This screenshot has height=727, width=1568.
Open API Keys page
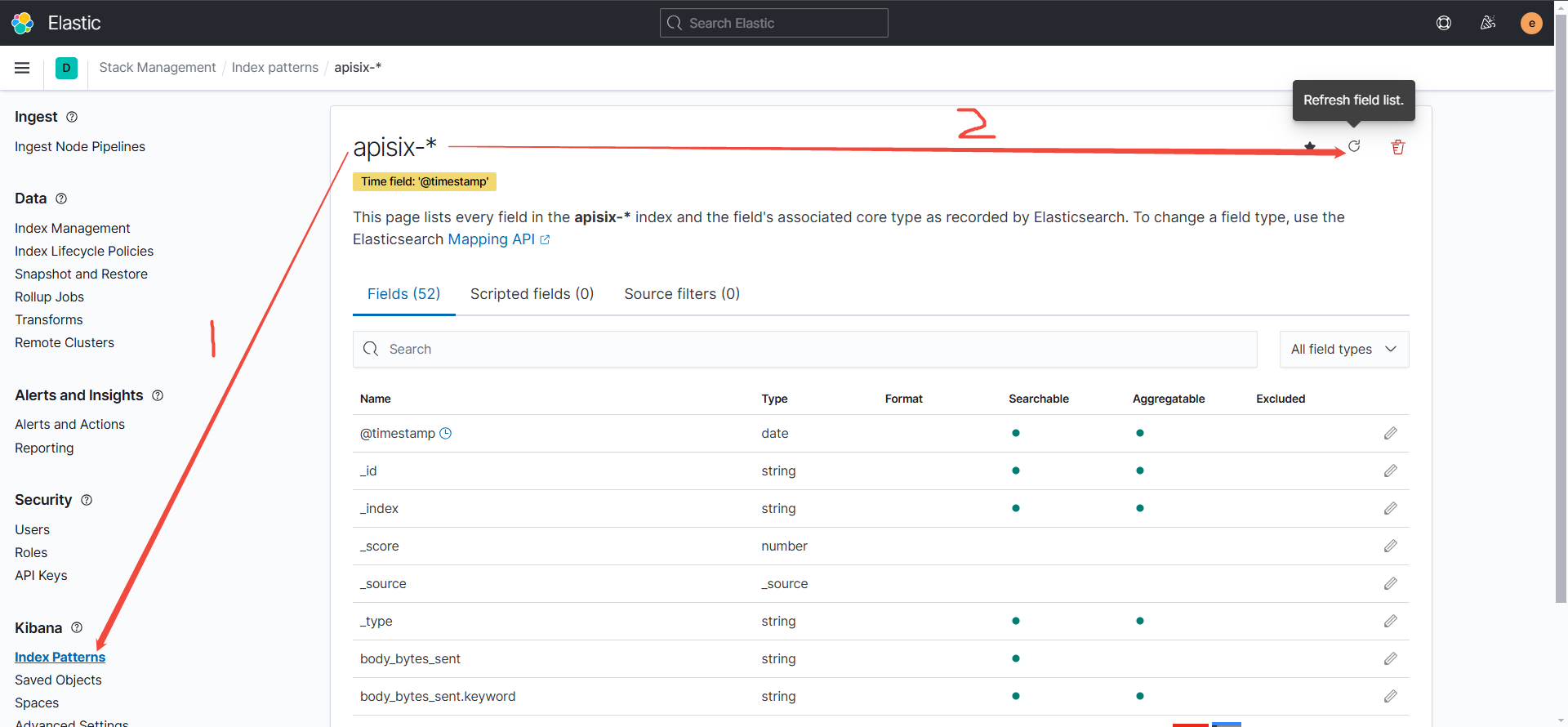pos(41,575)
